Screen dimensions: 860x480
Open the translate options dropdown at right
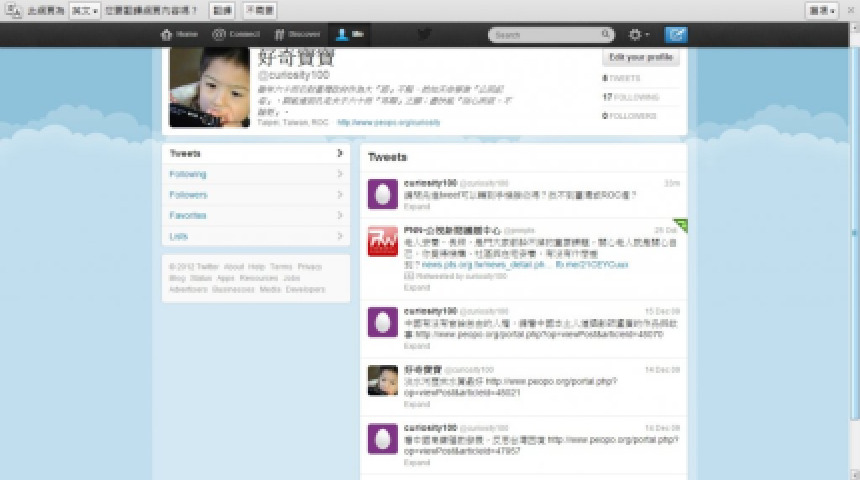[822, 10]
